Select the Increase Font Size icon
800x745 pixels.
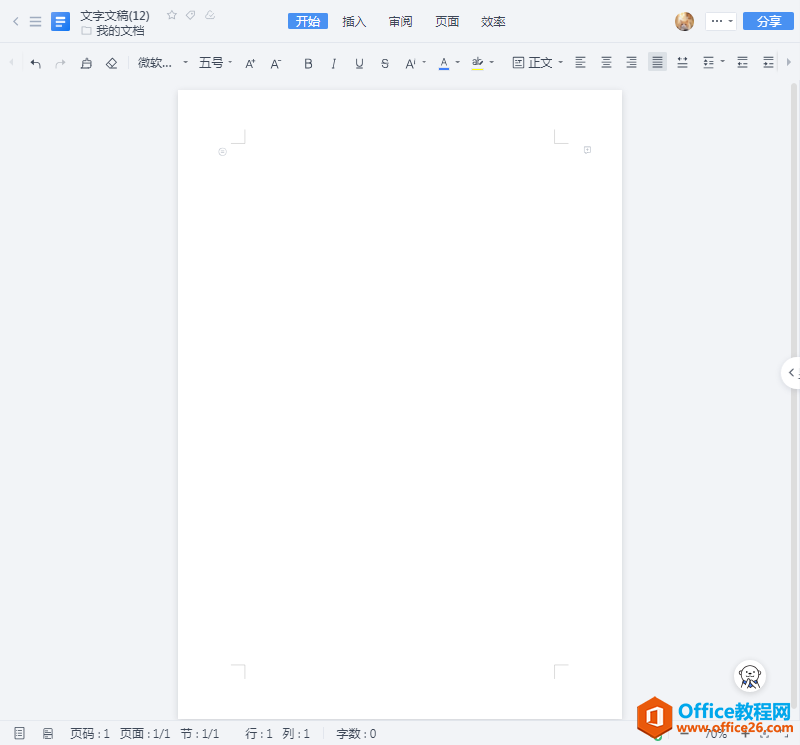[249, 62]
